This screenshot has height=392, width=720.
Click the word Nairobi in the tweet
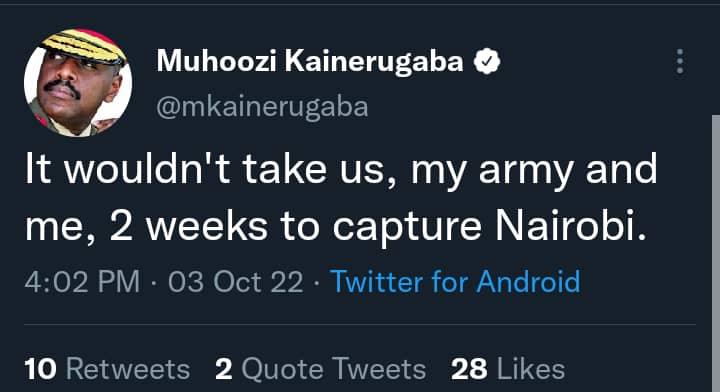click(x=567, y=226)
